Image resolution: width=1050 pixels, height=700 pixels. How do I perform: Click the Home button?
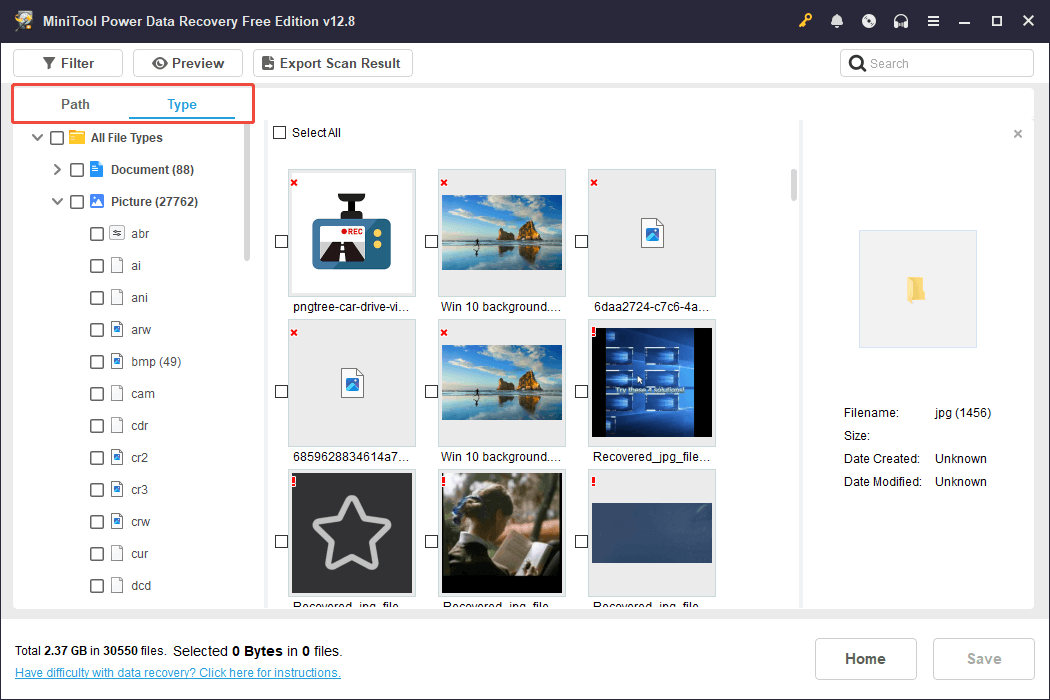(x=865, y=659)
